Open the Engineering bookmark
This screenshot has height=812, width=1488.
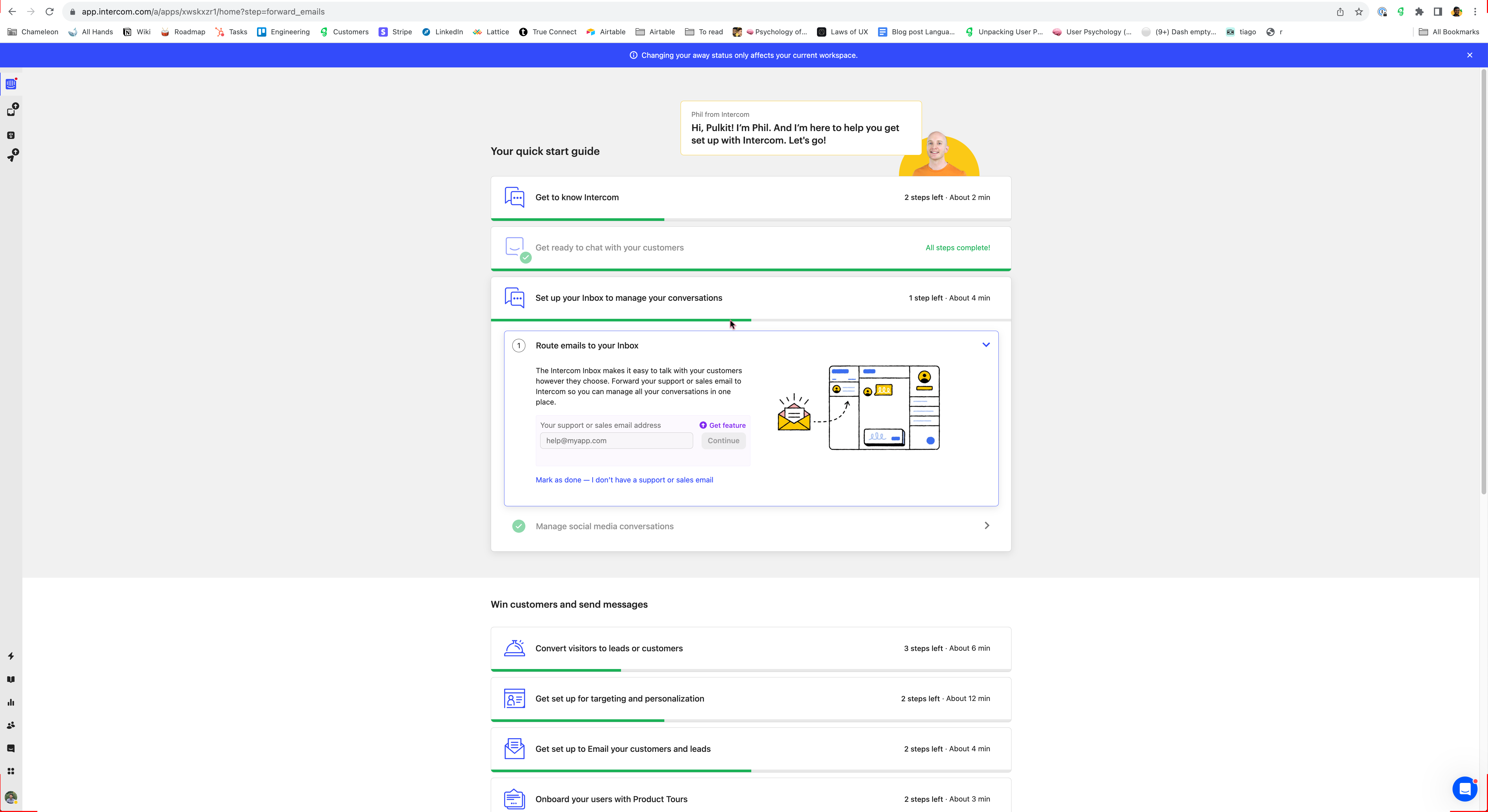[284, 32]
